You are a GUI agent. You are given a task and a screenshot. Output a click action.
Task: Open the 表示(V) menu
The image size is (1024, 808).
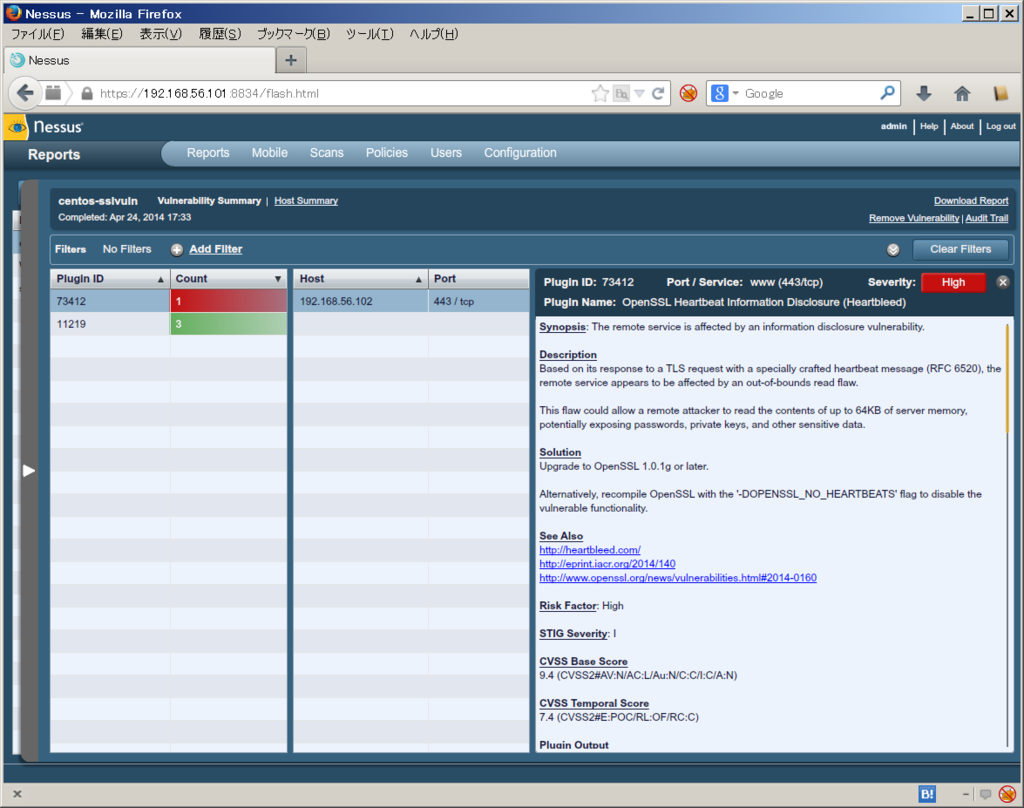pos(161,34)
